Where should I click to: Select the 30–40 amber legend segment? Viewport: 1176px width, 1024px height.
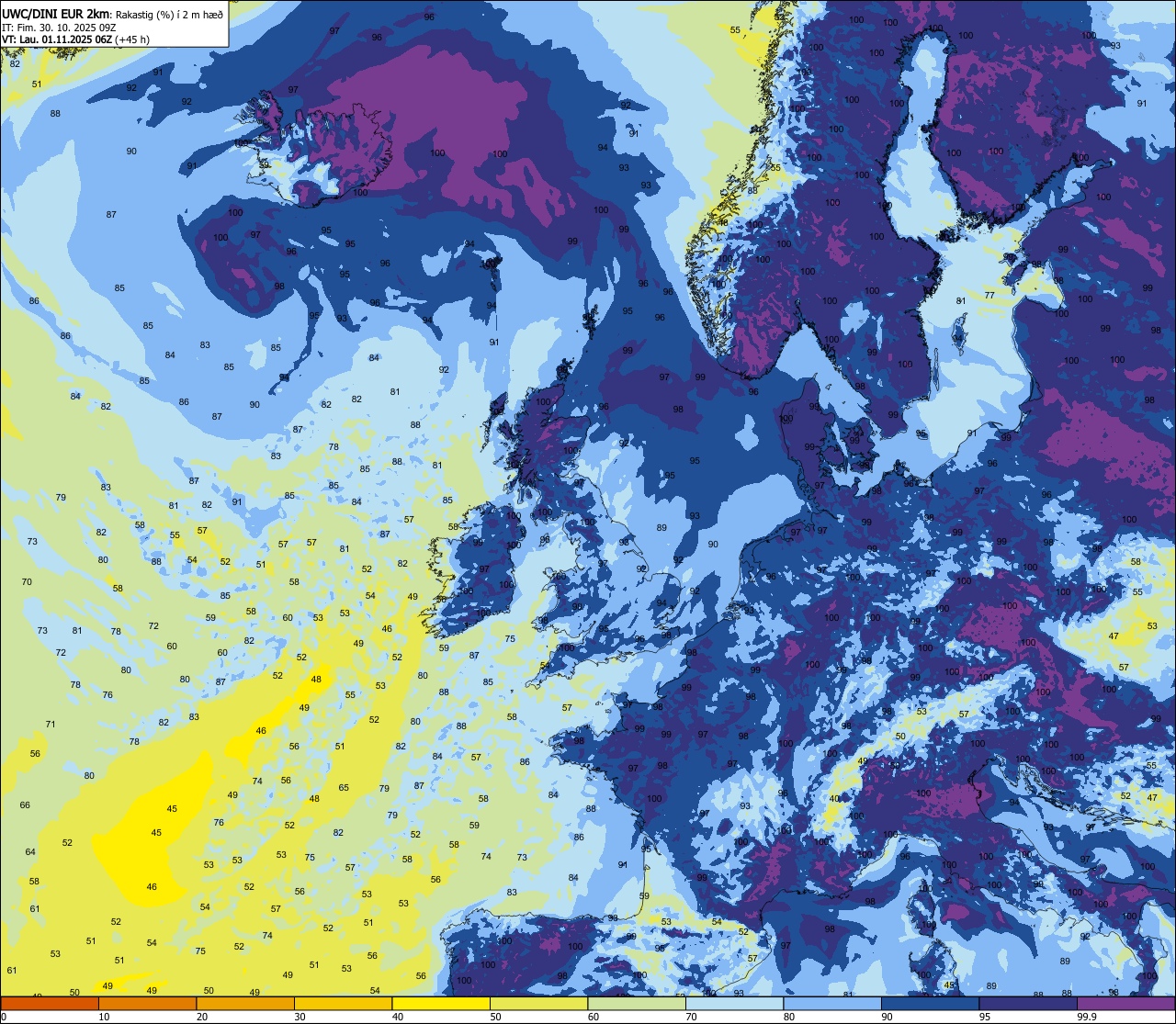343,1003
